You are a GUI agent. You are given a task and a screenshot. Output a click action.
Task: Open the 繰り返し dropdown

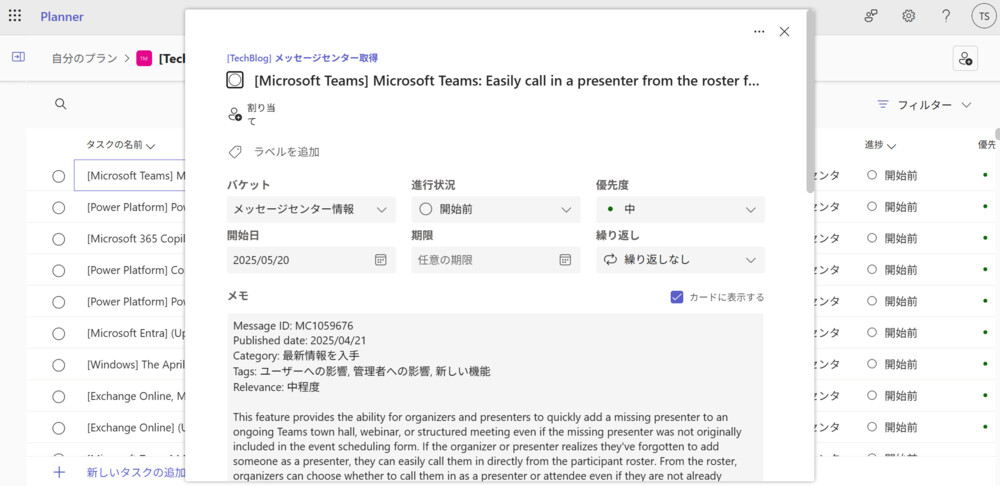click(680, 260)
